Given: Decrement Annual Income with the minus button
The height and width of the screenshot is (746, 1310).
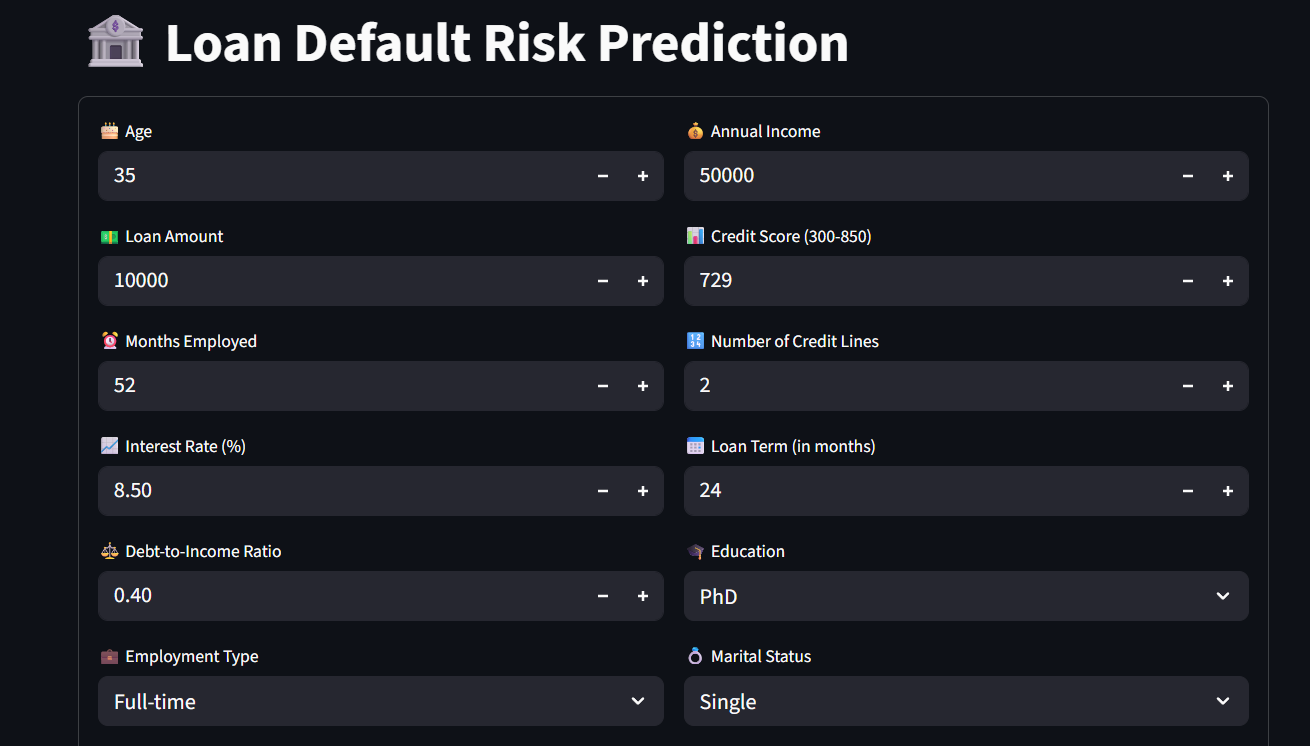Looking at the screenshot, I should [1187, 175].
